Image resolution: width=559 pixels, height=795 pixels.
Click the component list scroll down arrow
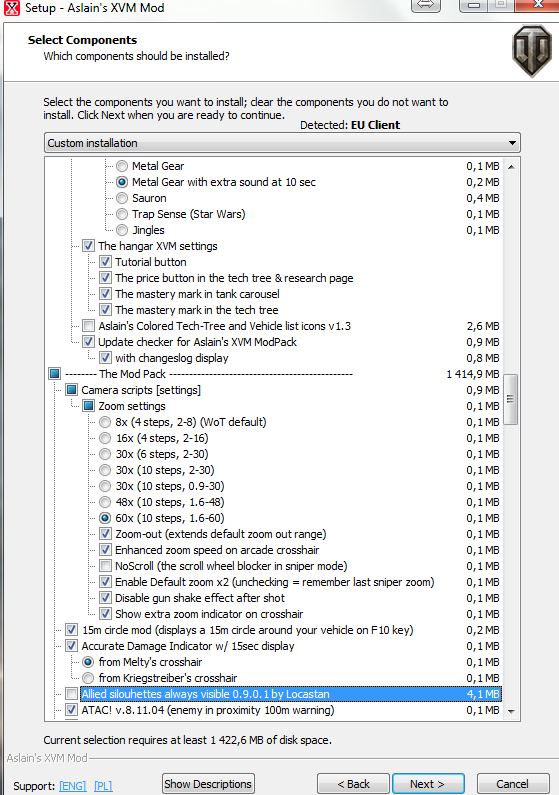pyautogui.click(x=511, y=711)
